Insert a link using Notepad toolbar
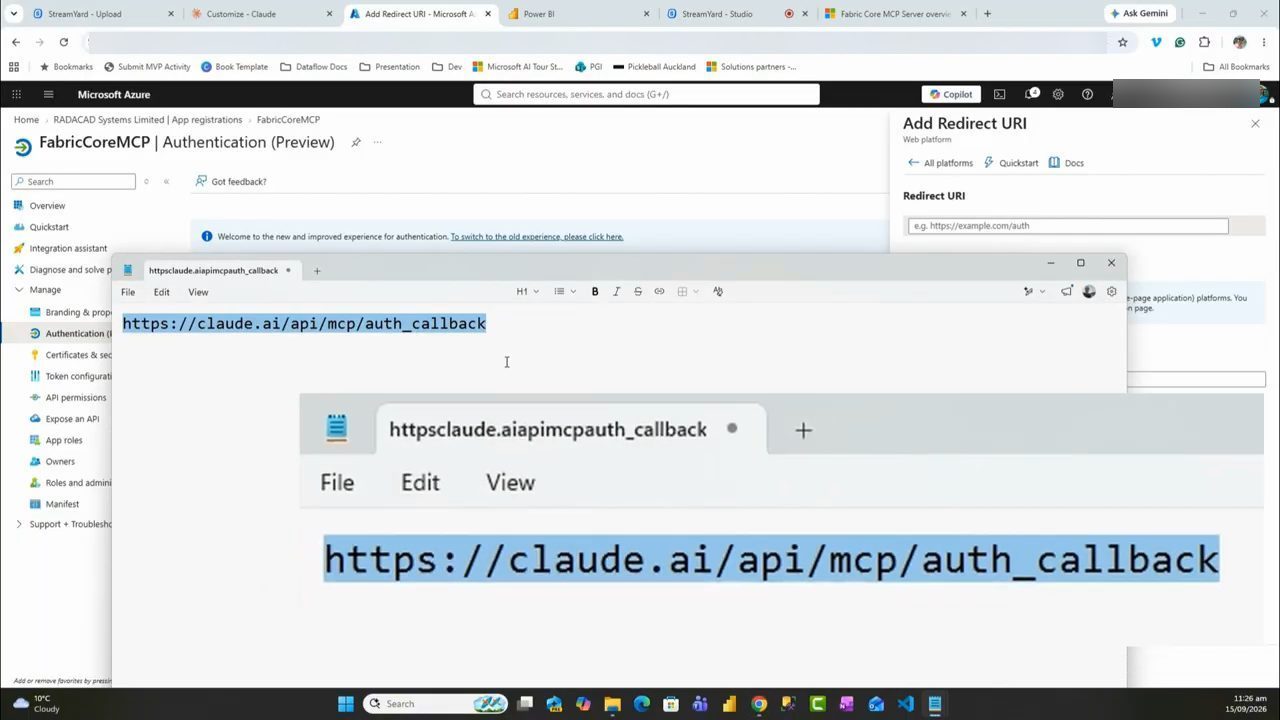The width and height of the screenshot is (1280, 720). click(659, 291)
